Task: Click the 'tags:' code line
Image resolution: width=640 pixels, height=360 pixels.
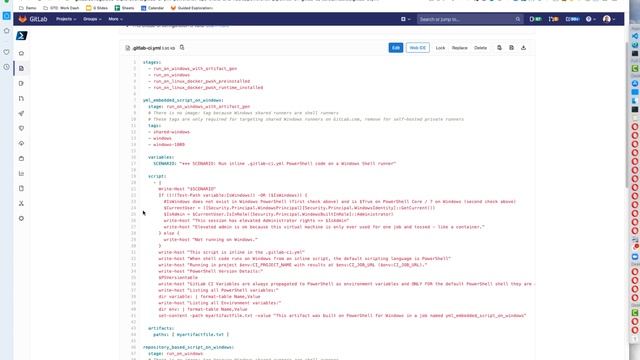Action: (x=154, y=126)
